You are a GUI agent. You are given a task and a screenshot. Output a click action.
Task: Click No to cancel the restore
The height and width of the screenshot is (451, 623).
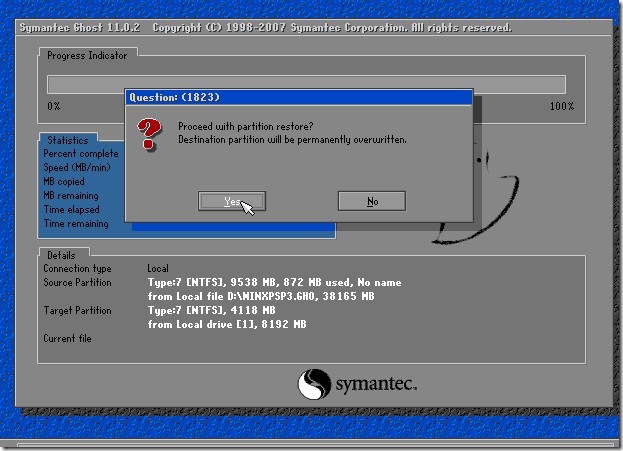point(371,201)
